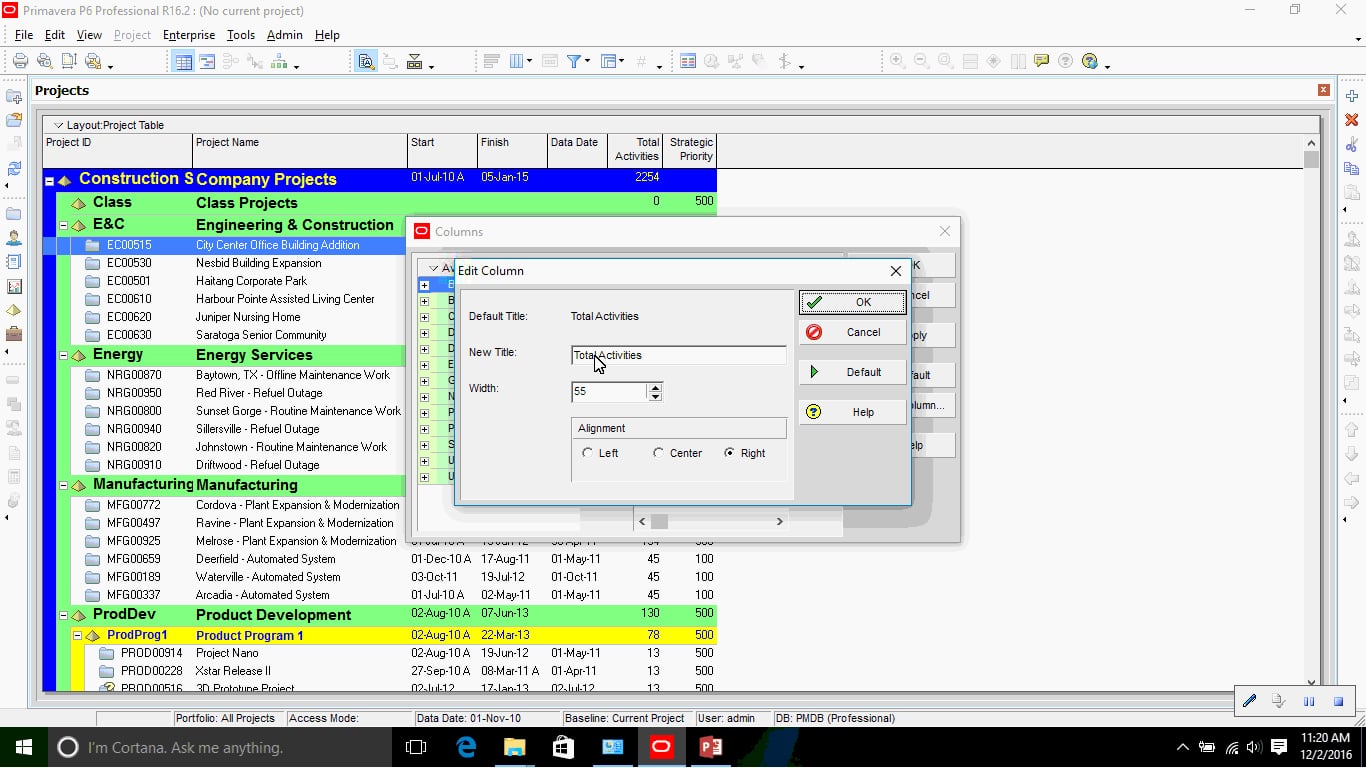The height and width of the screenshot is (768, 1366).
Task: Open the Tools menu
Action: [241, 35]
